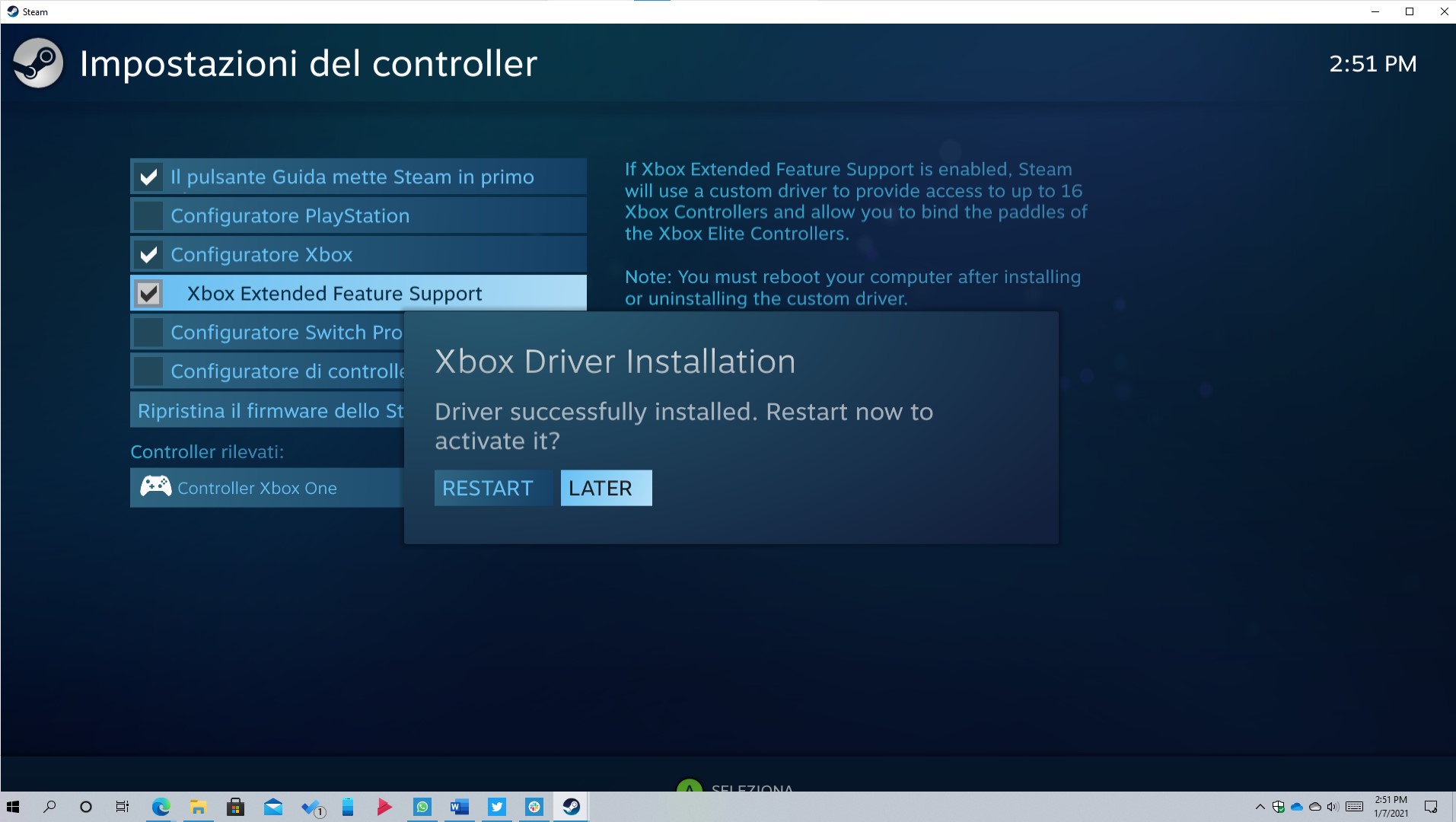Viewport: 1456px width, 822px height.
Task: Select the 'Controller Xbox One' entry
Action: (267, 488)
